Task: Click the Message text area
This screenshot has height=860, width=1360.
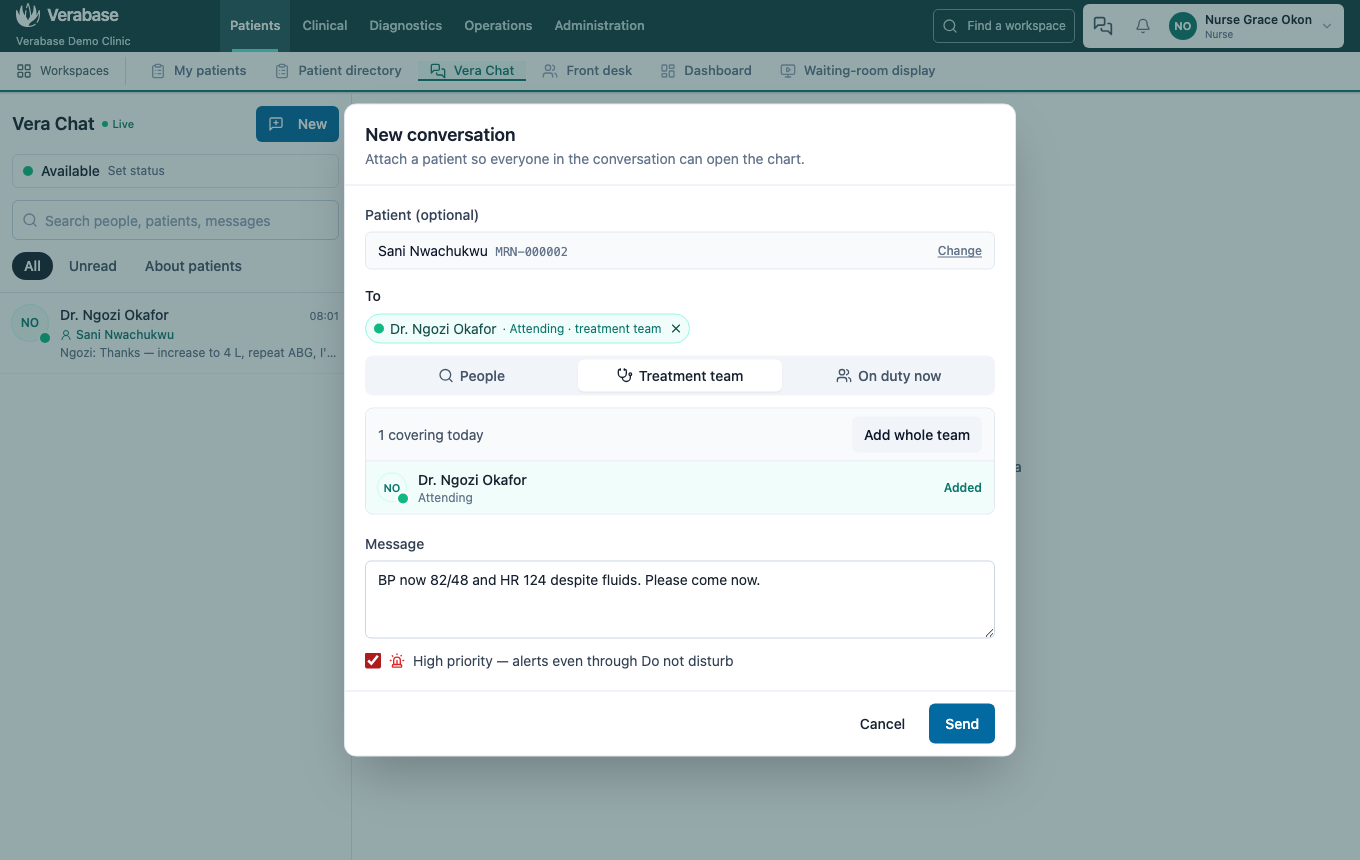Action: coord(680,599)
